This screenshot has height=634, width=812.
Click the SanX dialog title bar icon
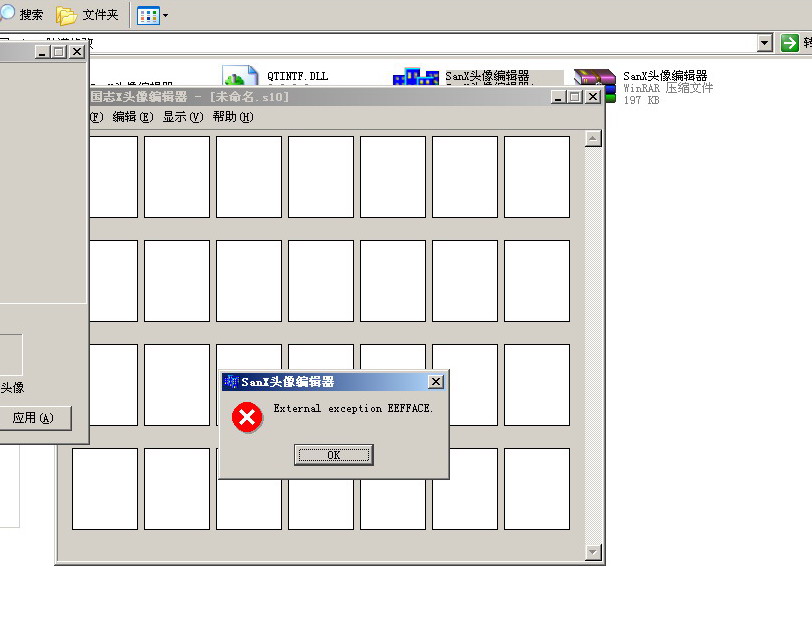(x=231, y=382)
